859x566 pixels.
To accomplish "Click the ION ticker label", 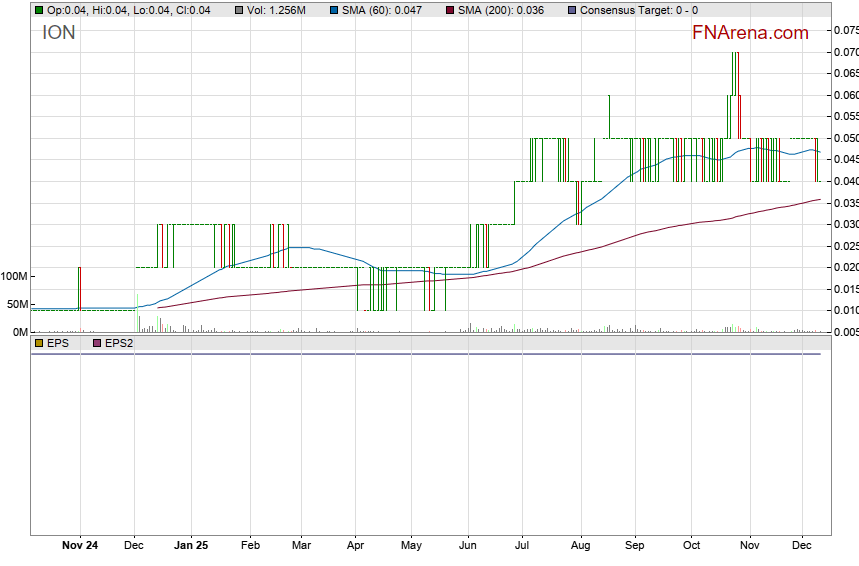I will tap(58, 33).
